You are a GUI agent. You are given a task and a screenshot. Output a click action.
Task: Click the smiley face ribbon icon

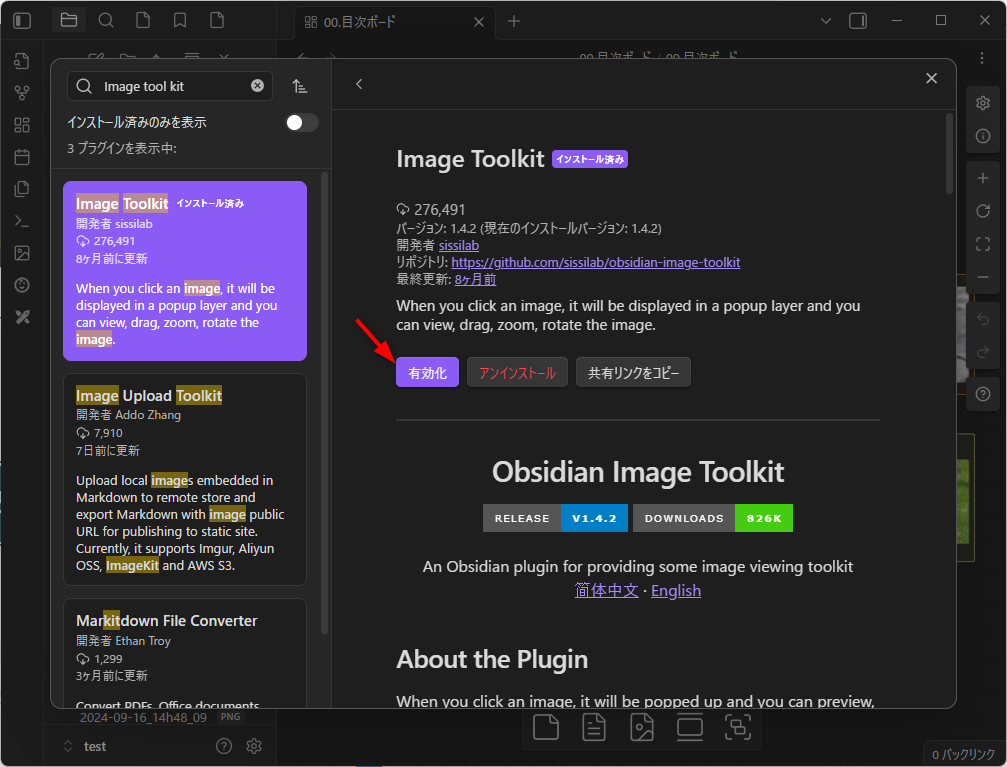[22, 285]
